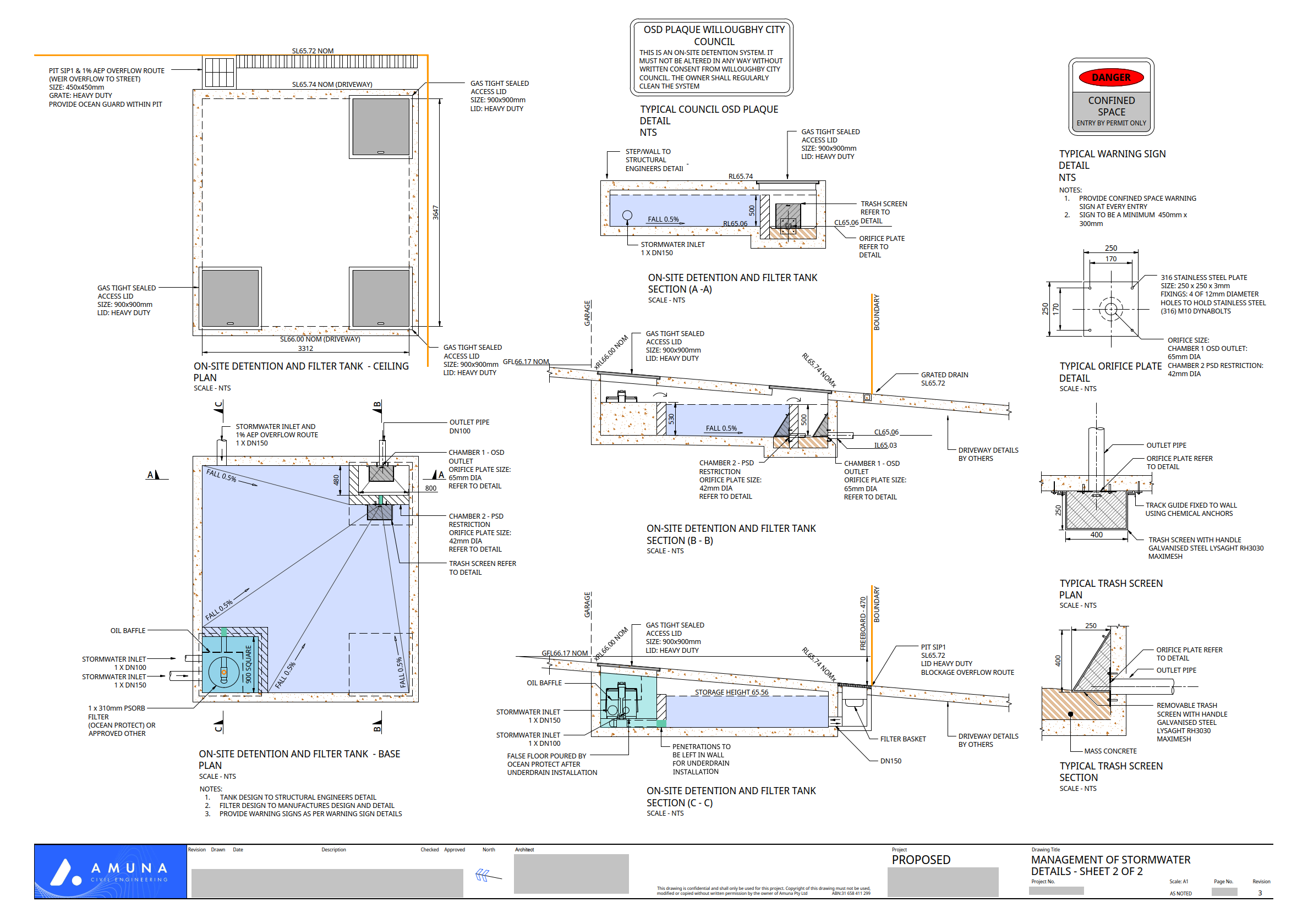Click 'TYPICAL ORIFICE PLATE DETAIL' title
Image resolution: width=1308 pixels, height=924 pixels.
coord(1110,372)
